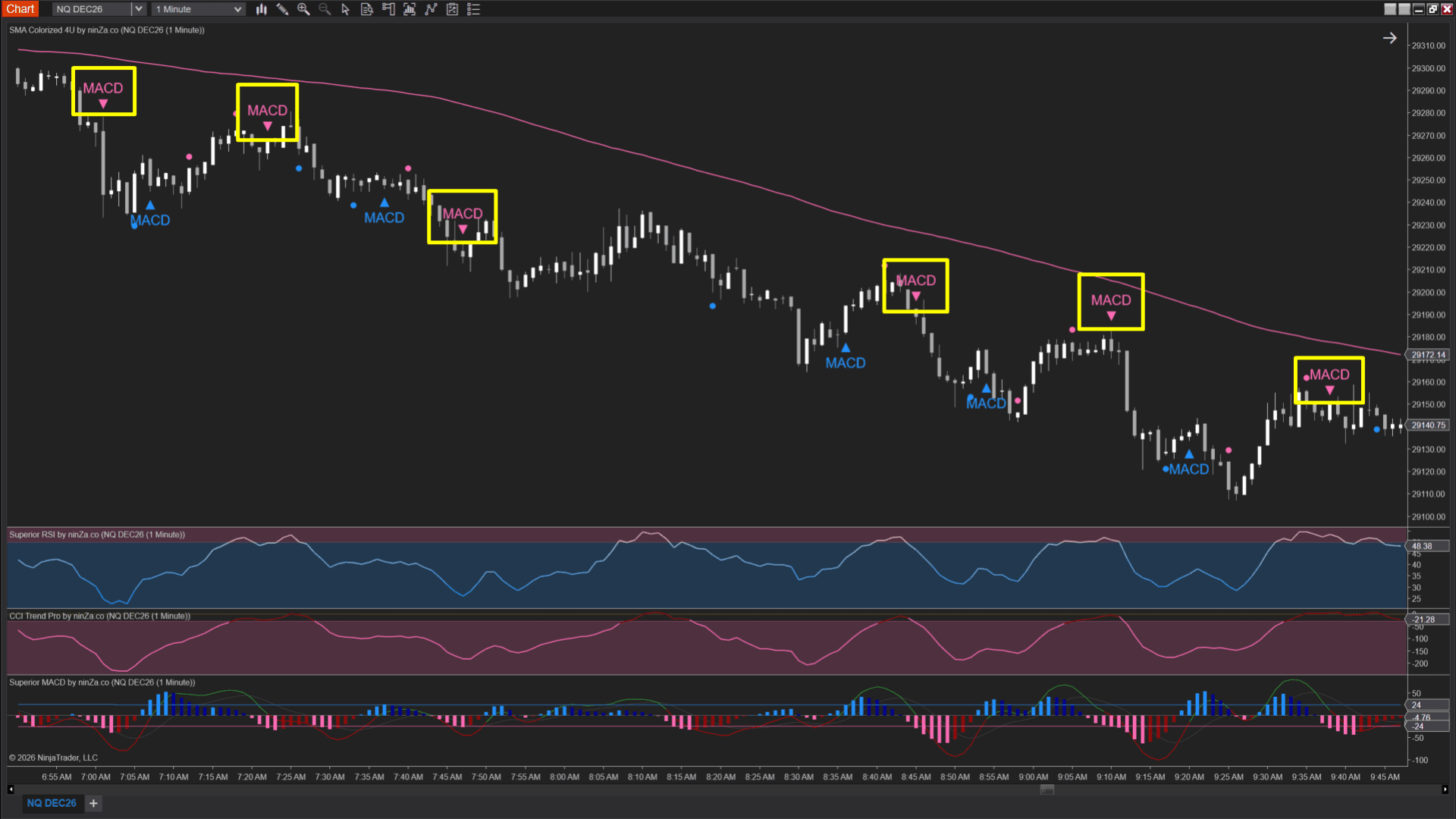1456x819 pixels.
Task: Open the Strategies icon
Action: point(452,9)
